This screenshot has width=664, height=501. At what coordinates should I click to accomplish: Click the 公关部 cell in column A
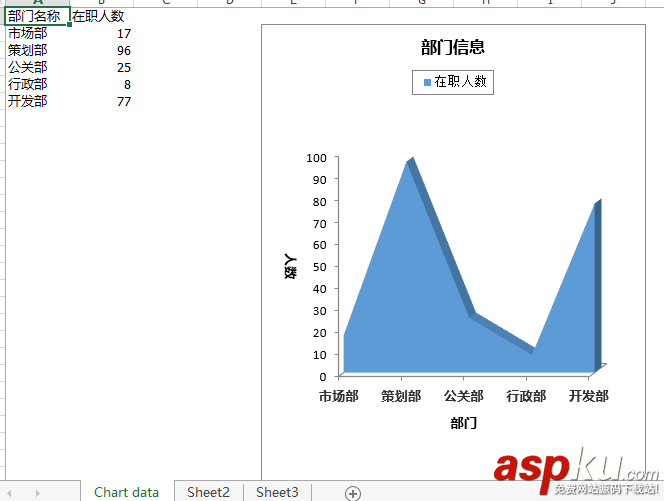tap(37, 67)
